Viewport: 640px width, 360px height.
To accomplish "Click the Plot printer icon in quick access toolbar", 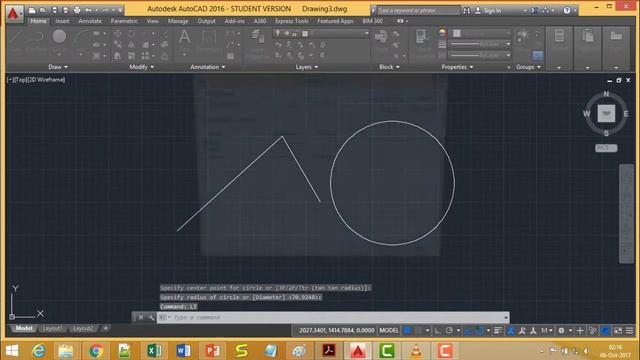I will pyautogui.click(x=77, y=10).
